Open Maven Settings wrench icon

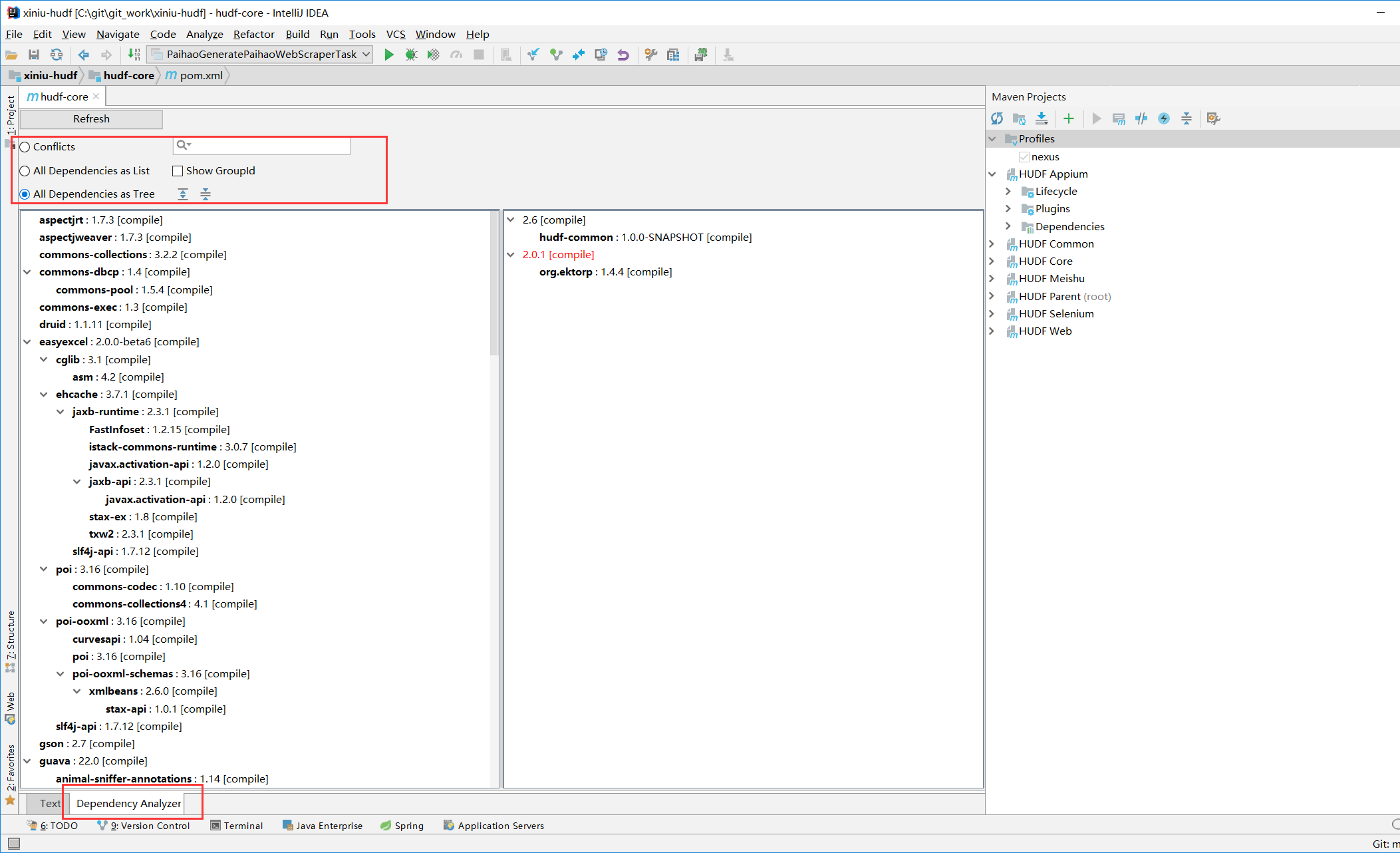[x=1213, y=118]
